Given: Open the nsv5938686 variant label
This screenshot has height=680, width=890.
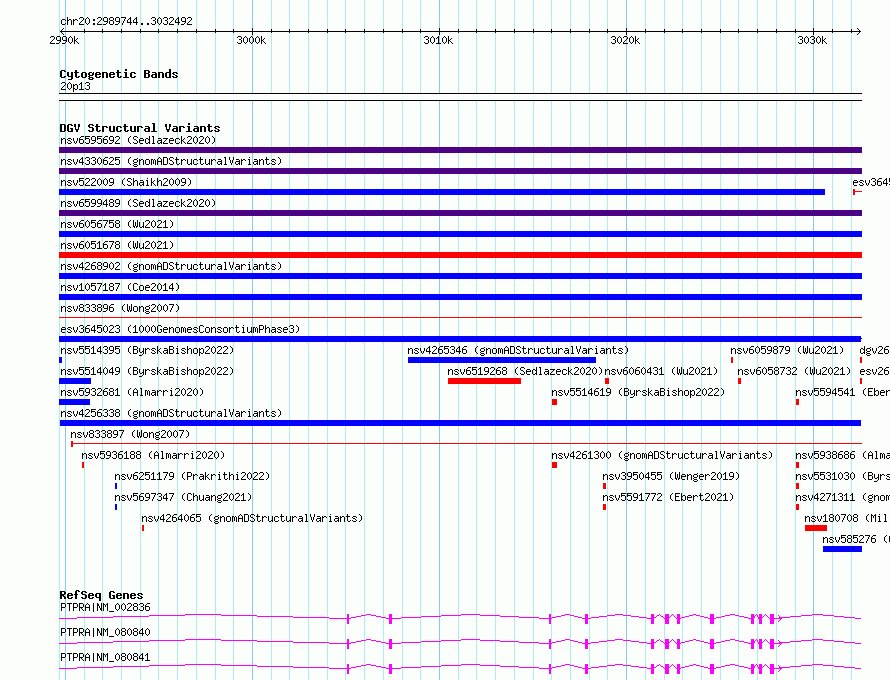Looking at the screenshot, I should tap(842, 455).
